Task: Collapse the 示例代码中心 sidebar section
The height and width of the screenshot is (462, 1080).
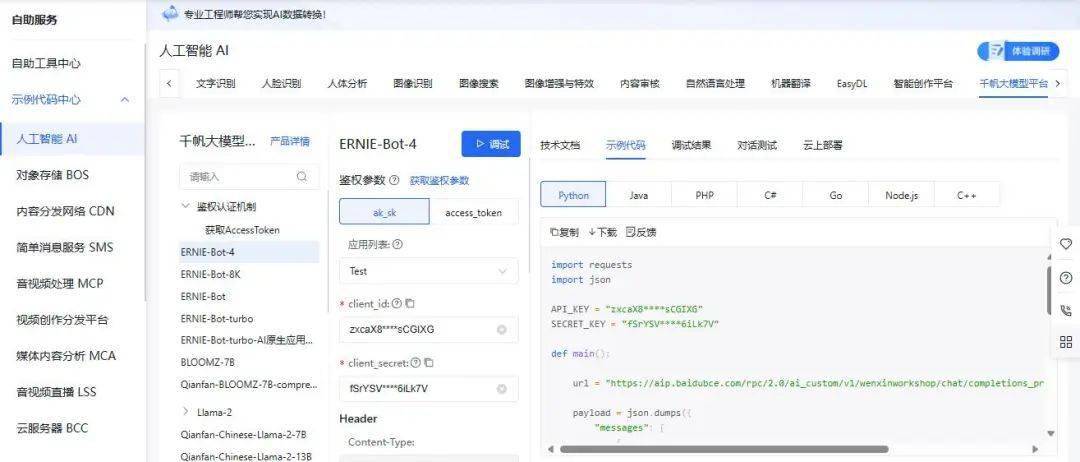Action: click(125, 100)
